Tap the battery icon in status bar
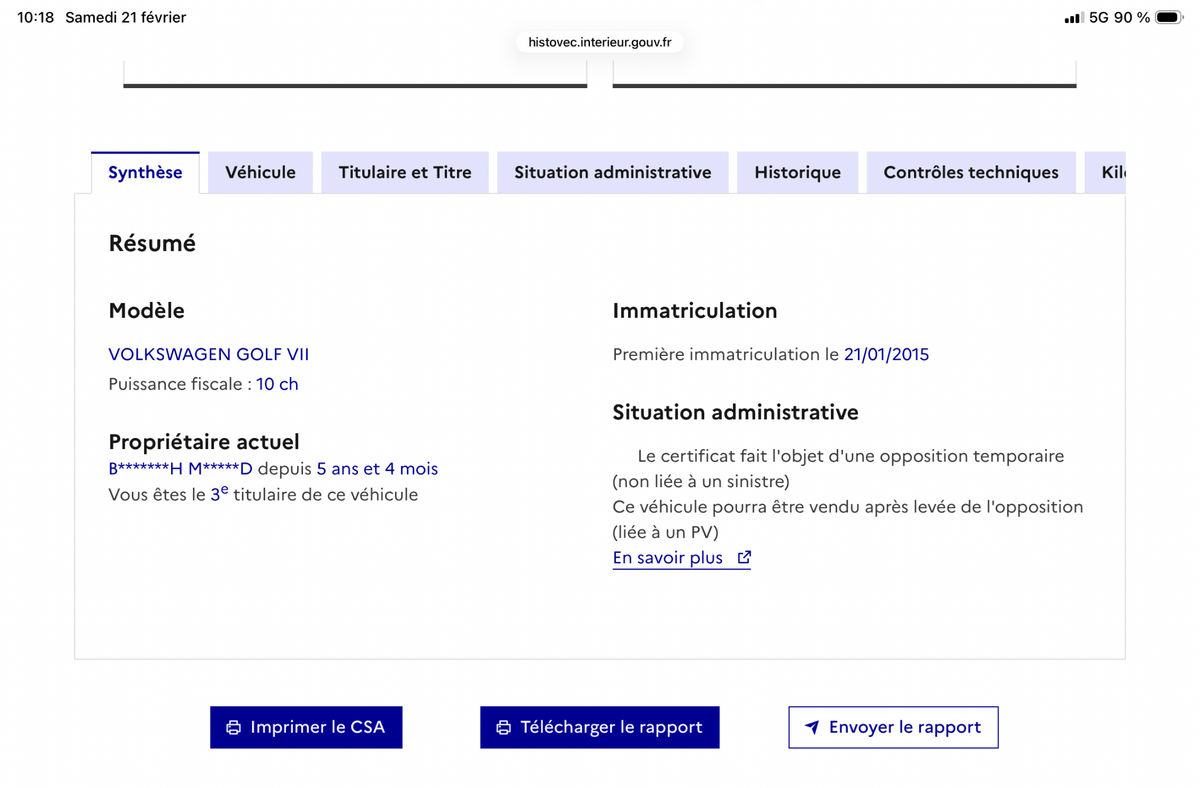1200x788 pixels. (1169, 17)
